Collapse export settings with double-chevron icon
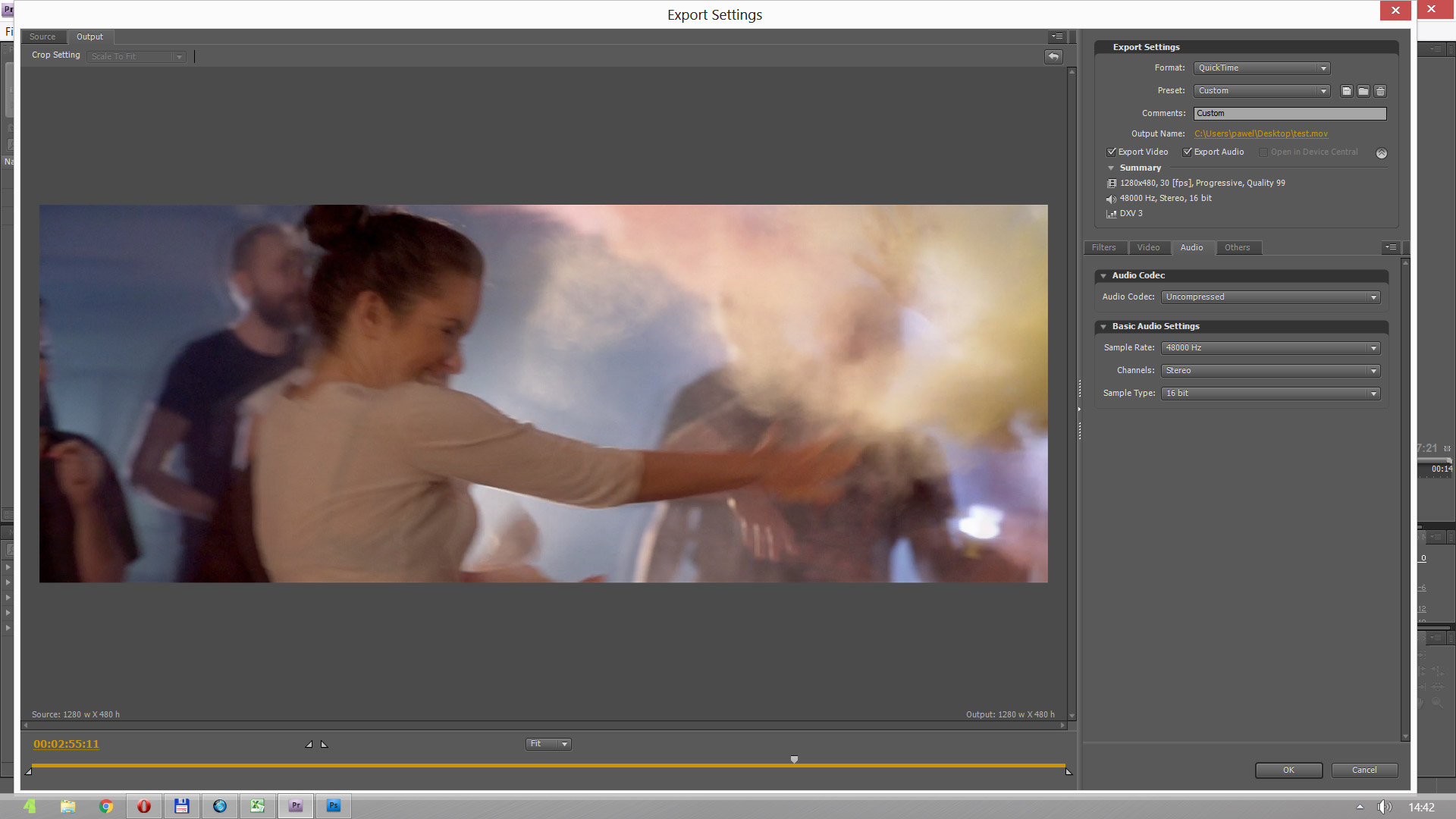Screen dimensions: 1456x819 (1382, 153)
